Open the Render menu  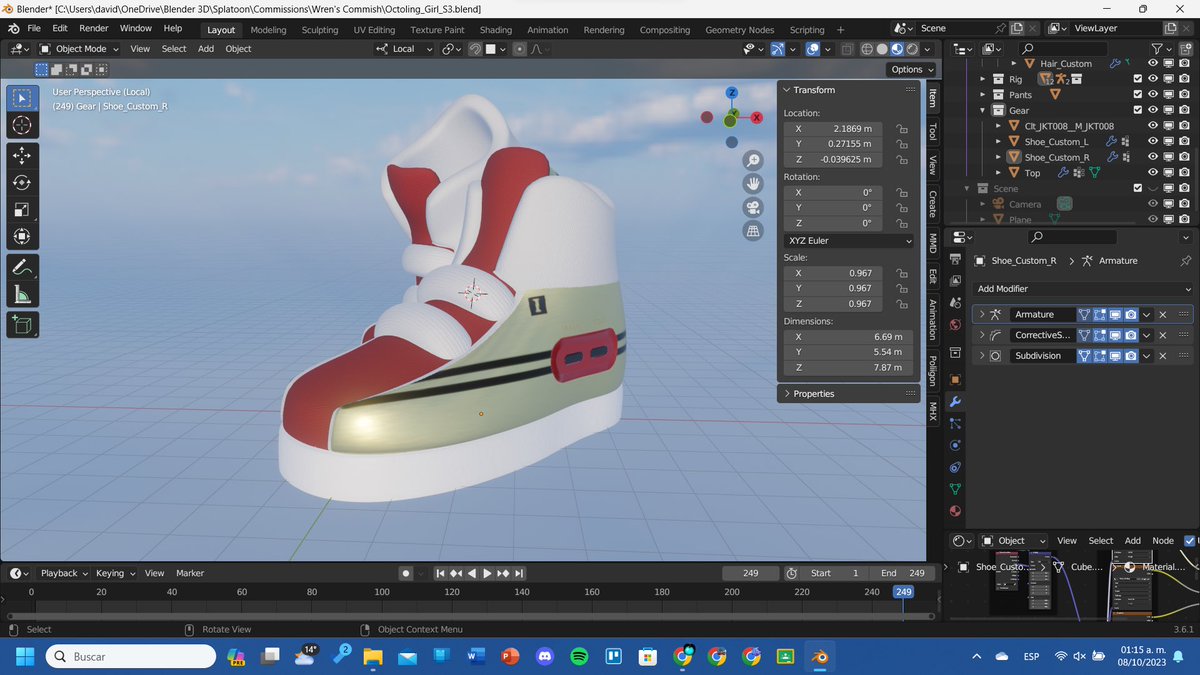click(93, 28)
